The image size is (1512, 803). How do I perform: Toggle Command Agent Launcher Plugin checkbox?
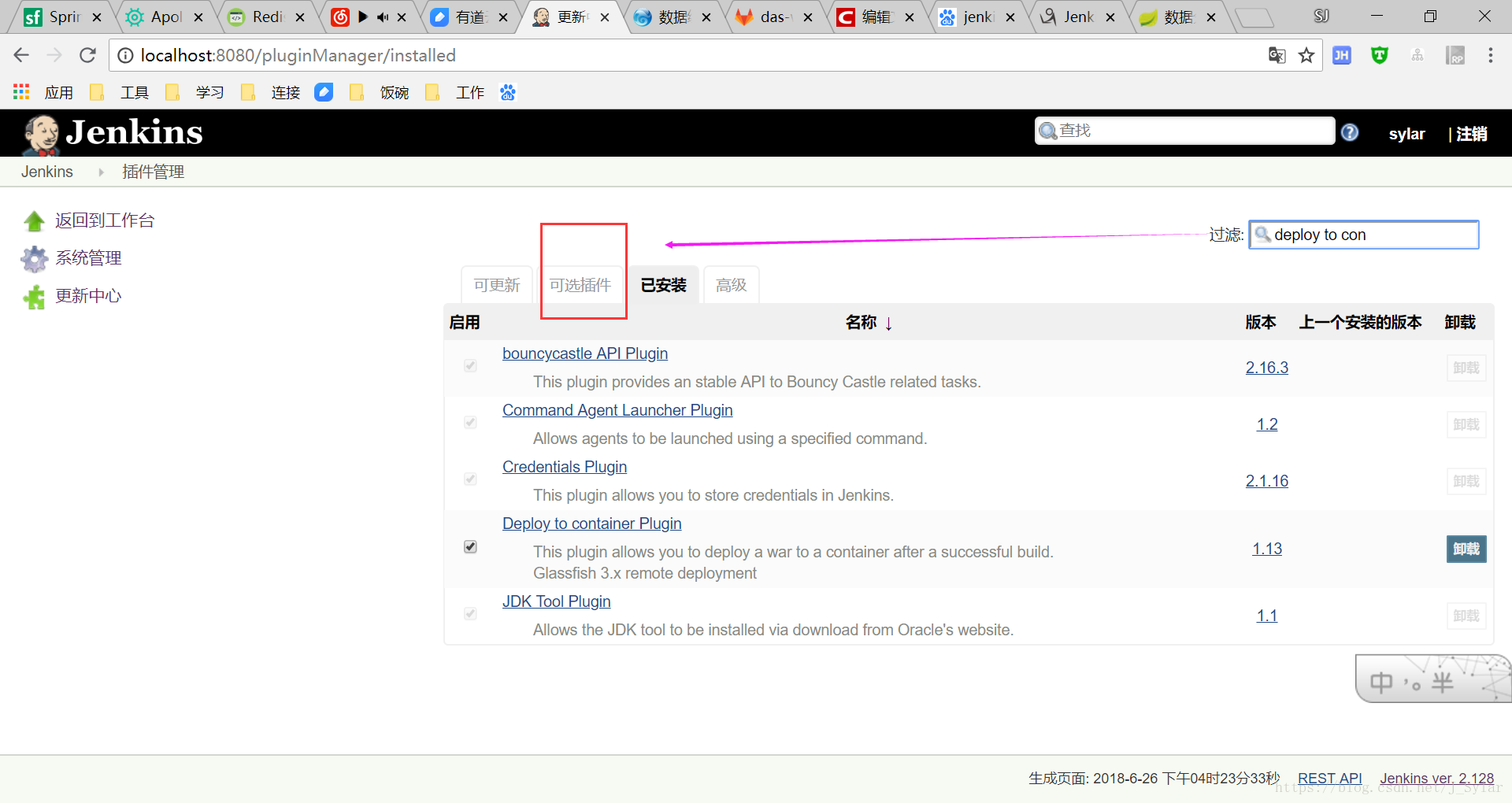(470, 422)
